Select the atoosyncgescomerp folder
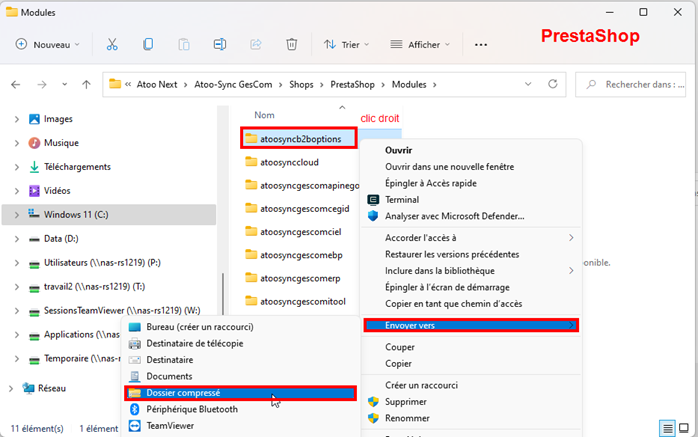This screenshot has width=698, height=437. tap(300, 279)
